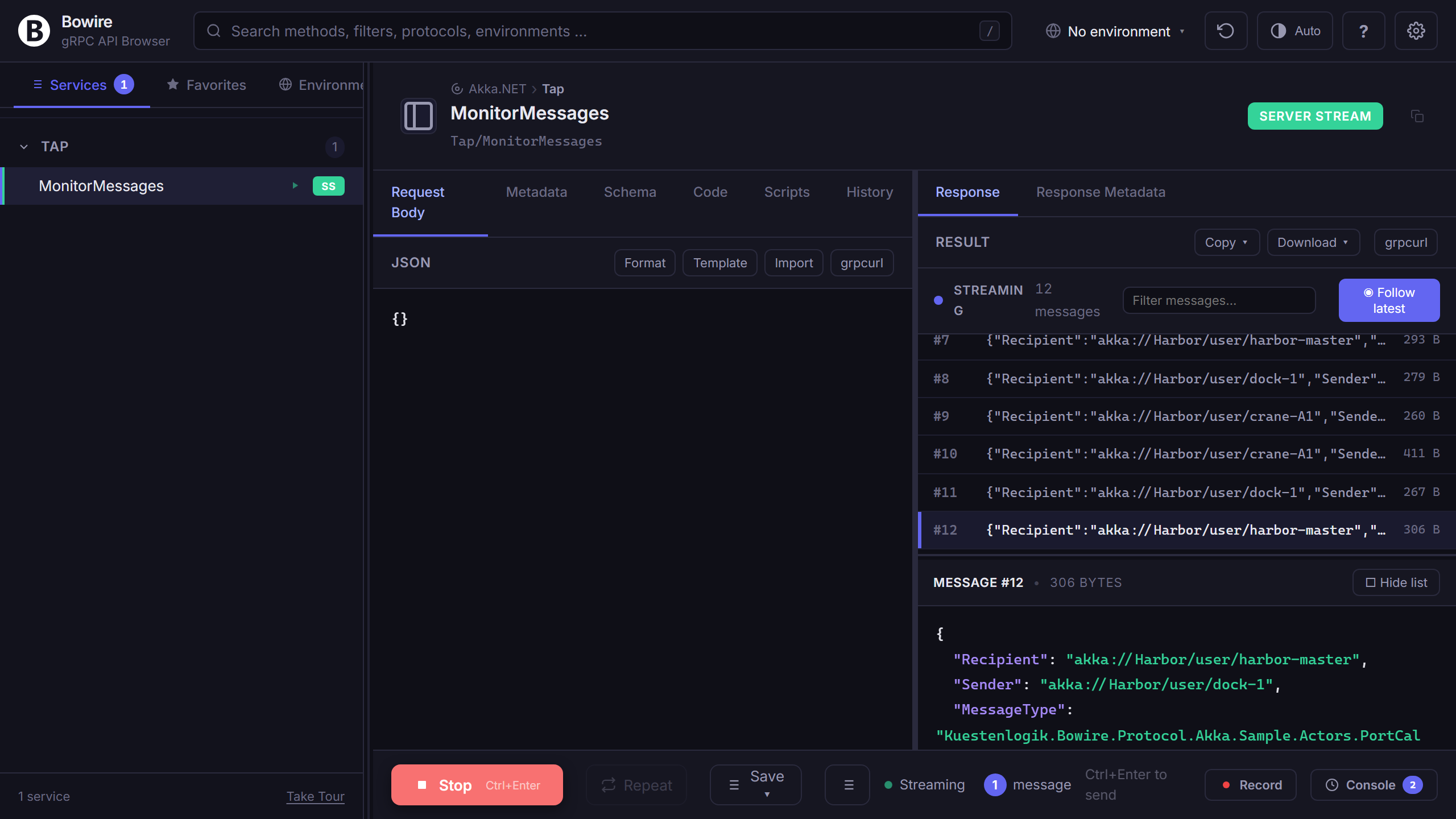
Task: Open settings gear icon
Action: point(1416,31)
